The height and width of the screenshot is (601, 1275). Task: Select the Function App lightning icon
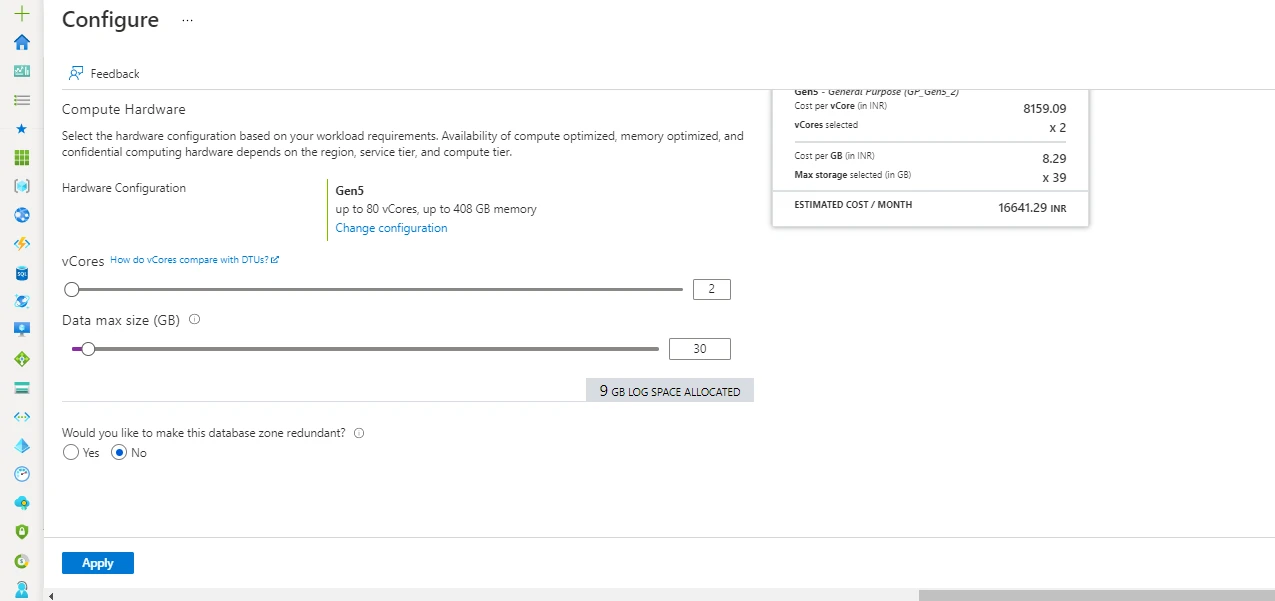click(21, 243)
